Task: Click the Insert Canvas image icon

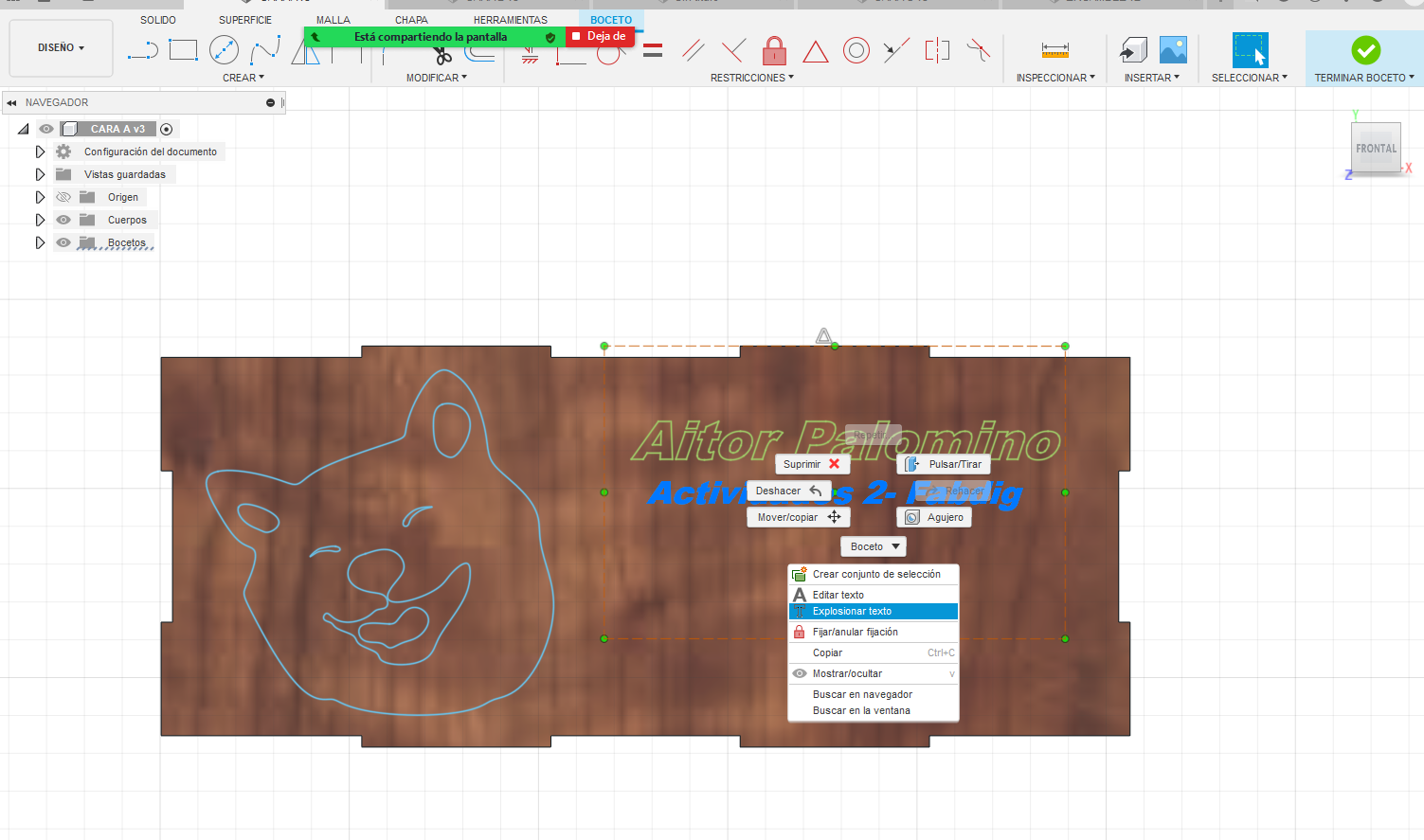Action: click(x=1173, y=50)
